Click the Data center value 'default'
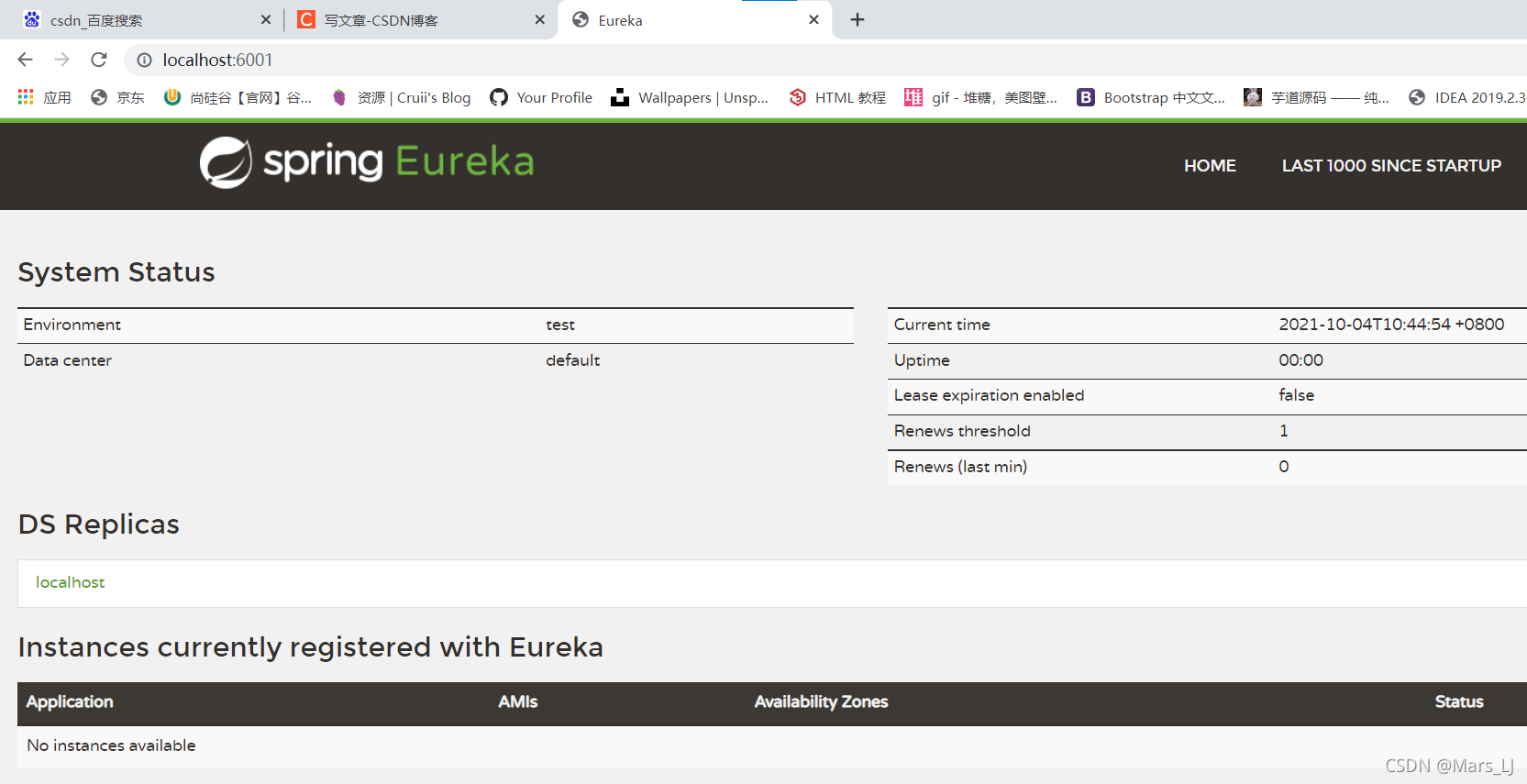Viewport: 1527px width, 784px height. point(573,360)
